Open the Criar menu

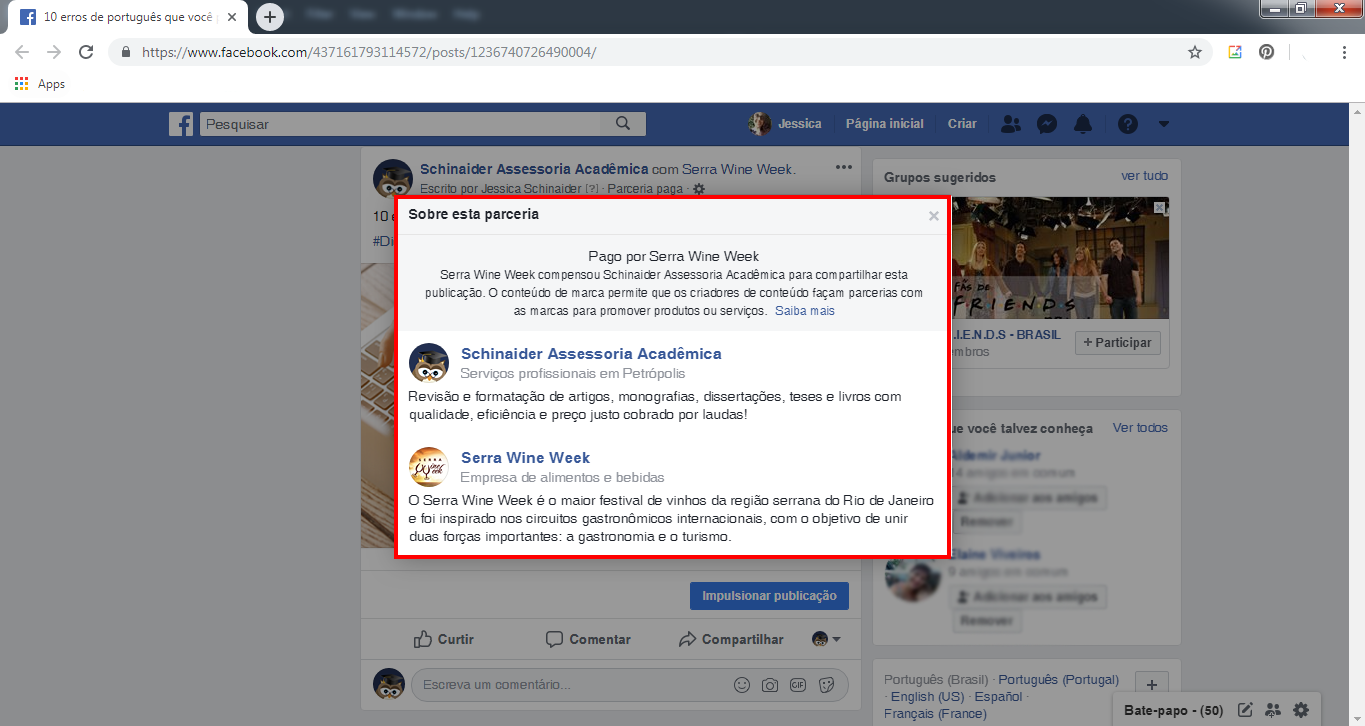coord(962,124)
